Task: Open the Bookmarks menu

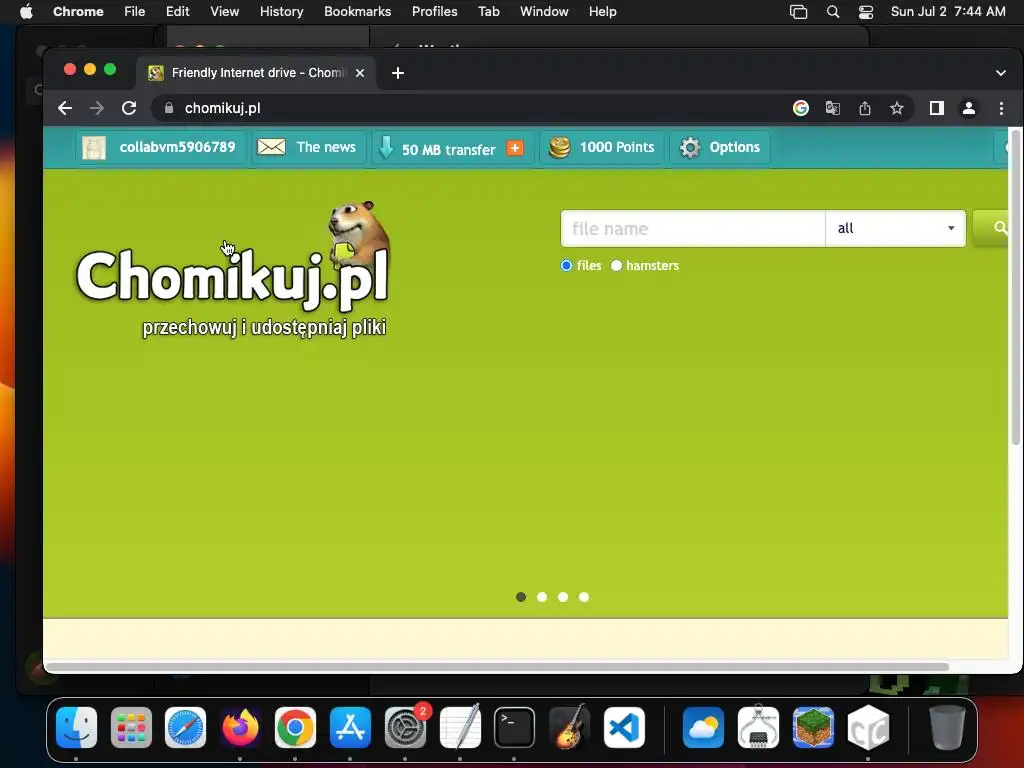Action: (x=357, y=12)
